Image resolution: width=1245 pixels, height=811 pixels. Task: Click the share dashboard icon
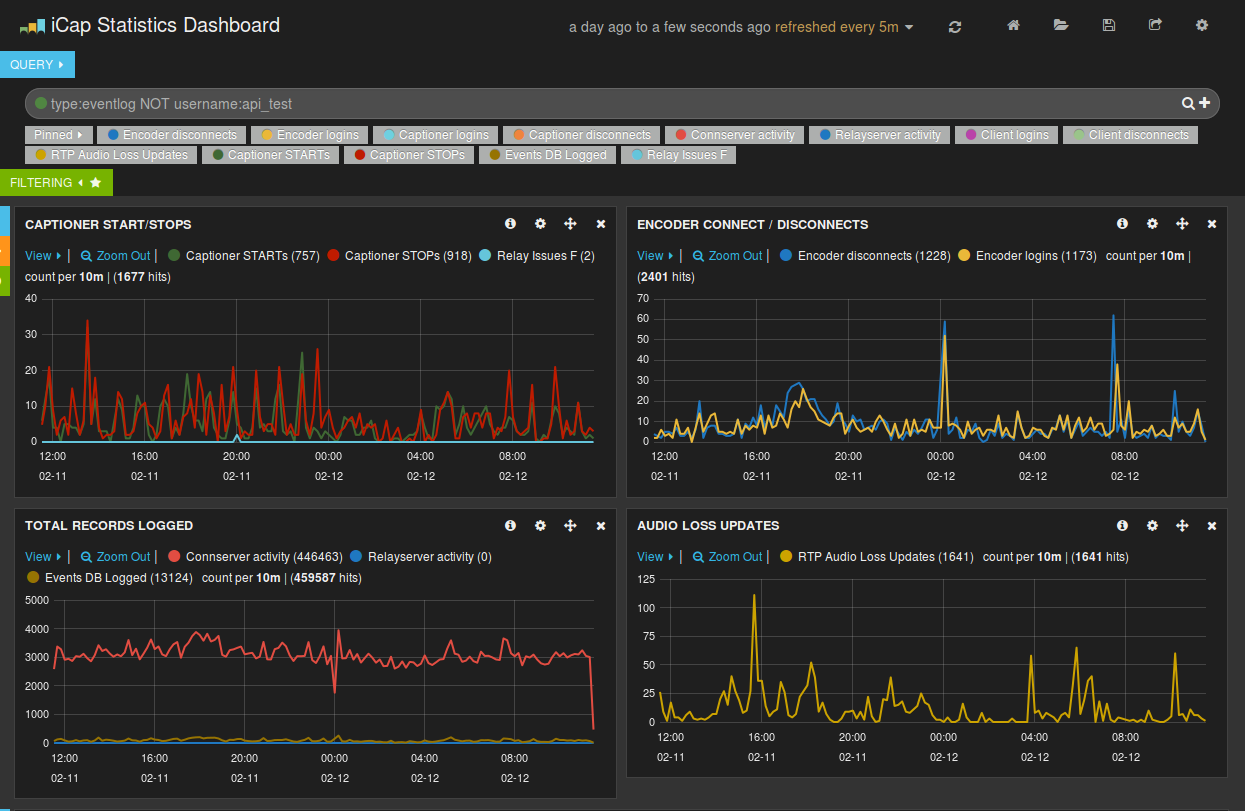[1155, 26]
